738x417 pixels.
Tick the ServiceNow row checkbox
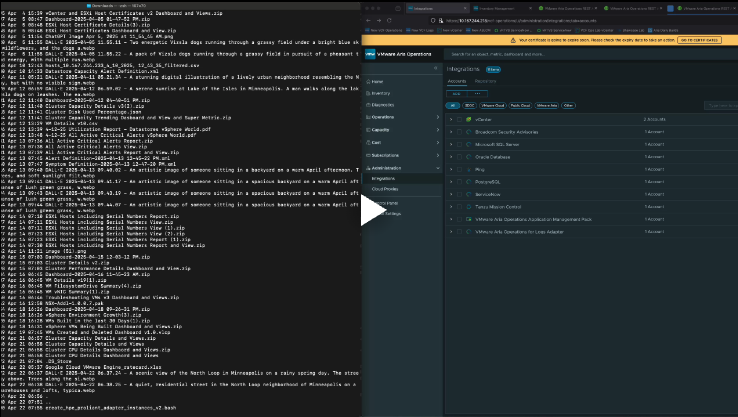(x=459, y=194)
